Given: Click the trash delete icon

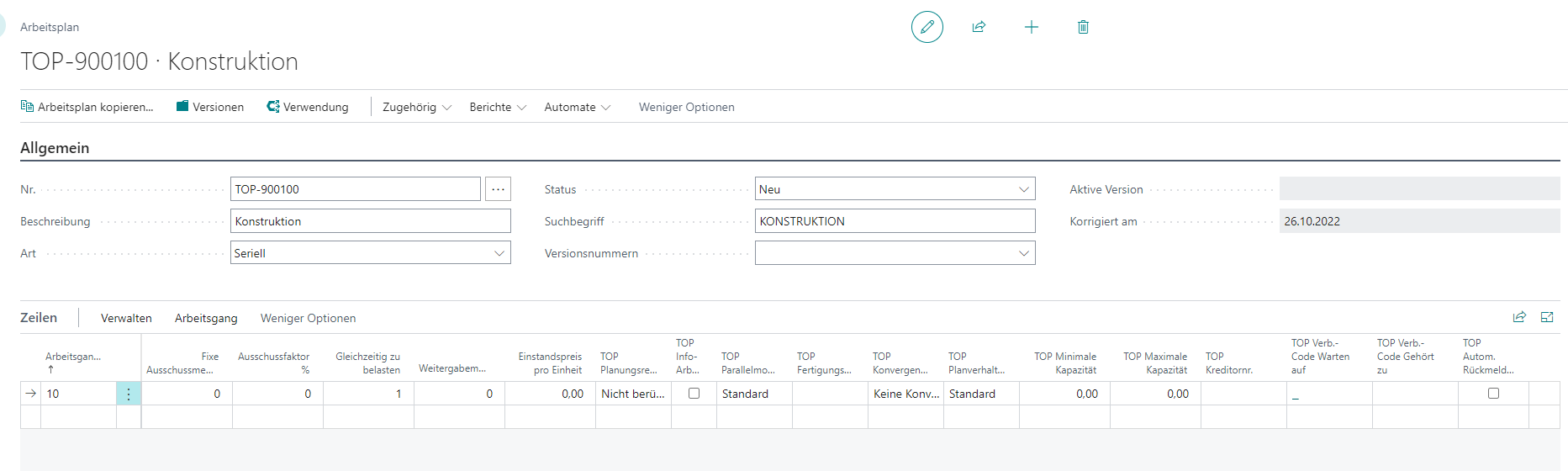Looking at the screenshot, I should coord(1083,27).
